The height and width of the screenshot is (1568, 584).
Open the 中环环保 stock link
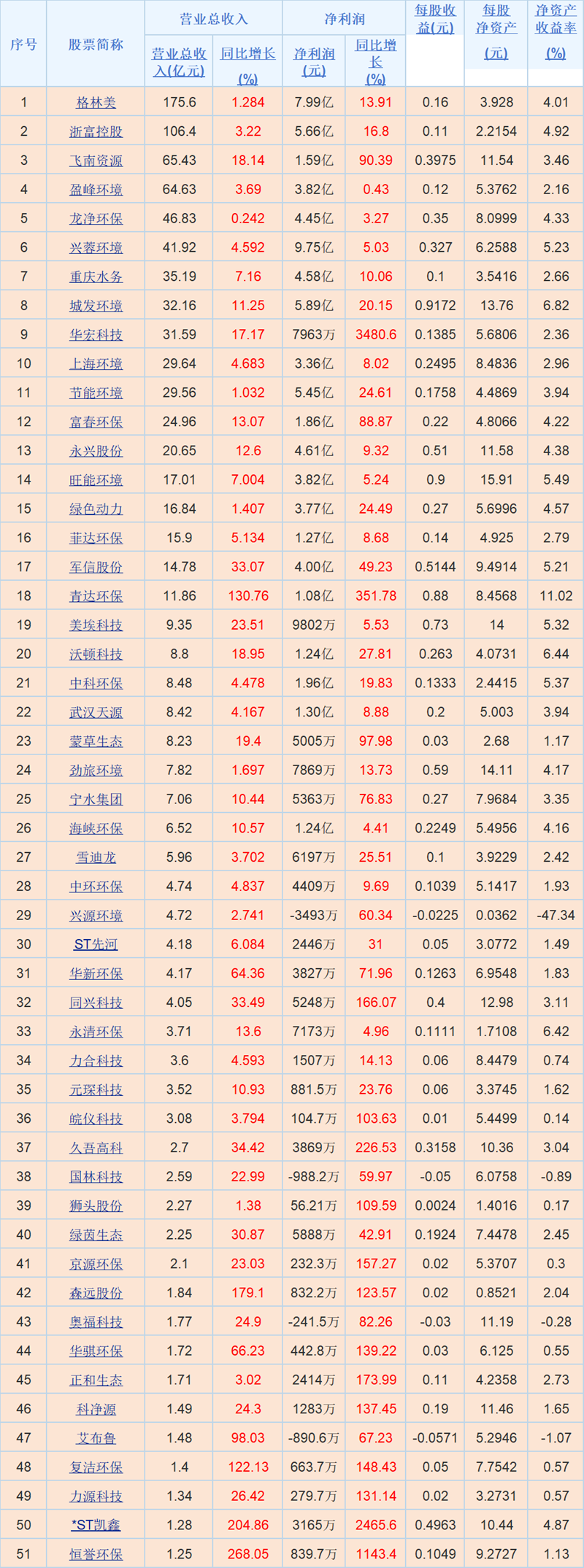coord(96,887)
